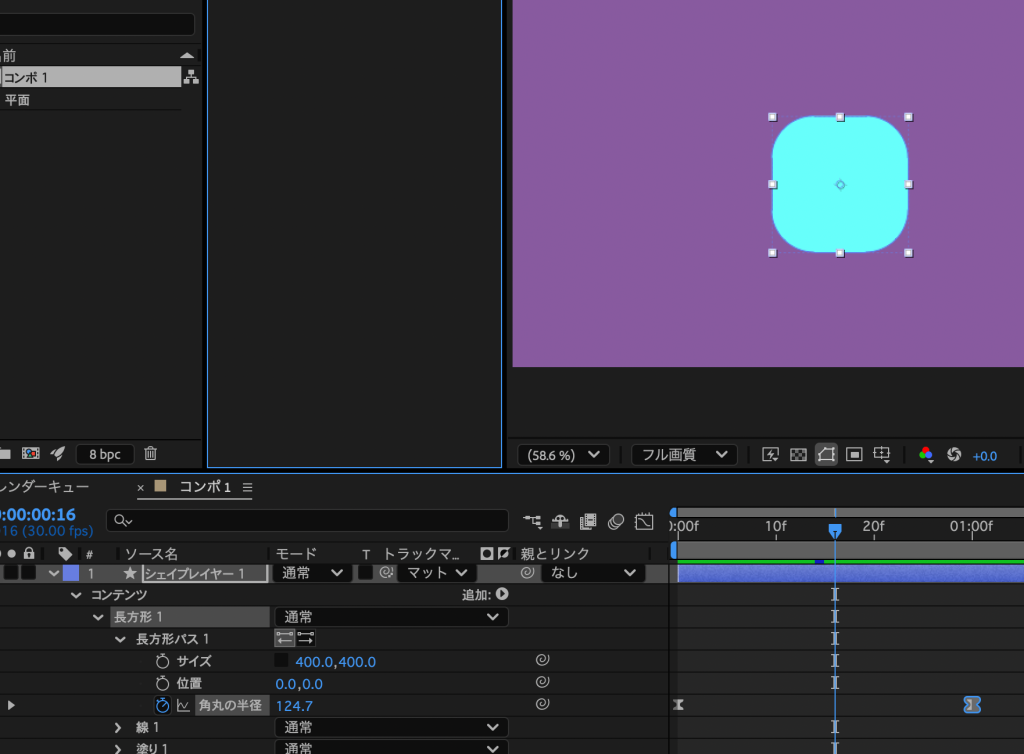Toggle the transparency grid in the viewer

click(798, 455)
